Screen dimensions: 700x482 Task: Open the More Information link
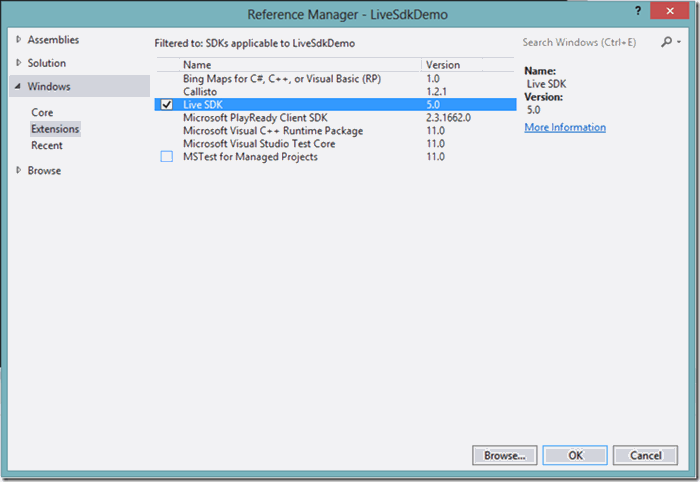pos(565,127)
